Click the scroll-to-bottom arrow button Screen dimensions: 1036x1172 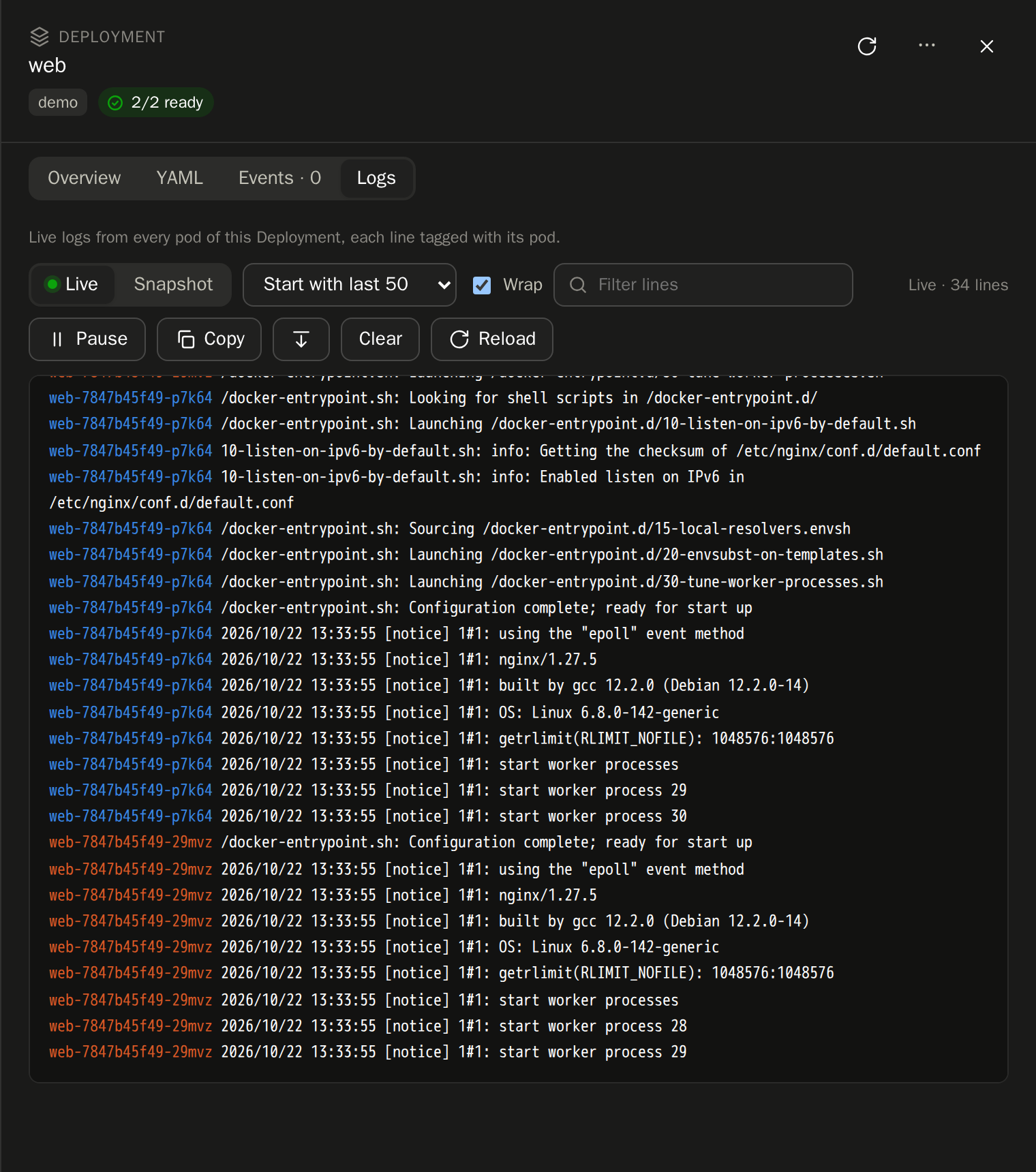[301, 339]
